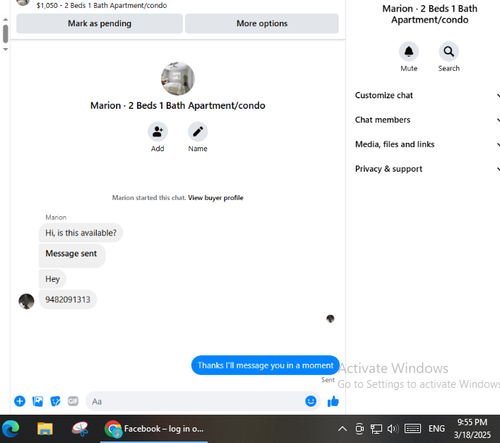Open the emoji picker smiley

tap(311, 401)
